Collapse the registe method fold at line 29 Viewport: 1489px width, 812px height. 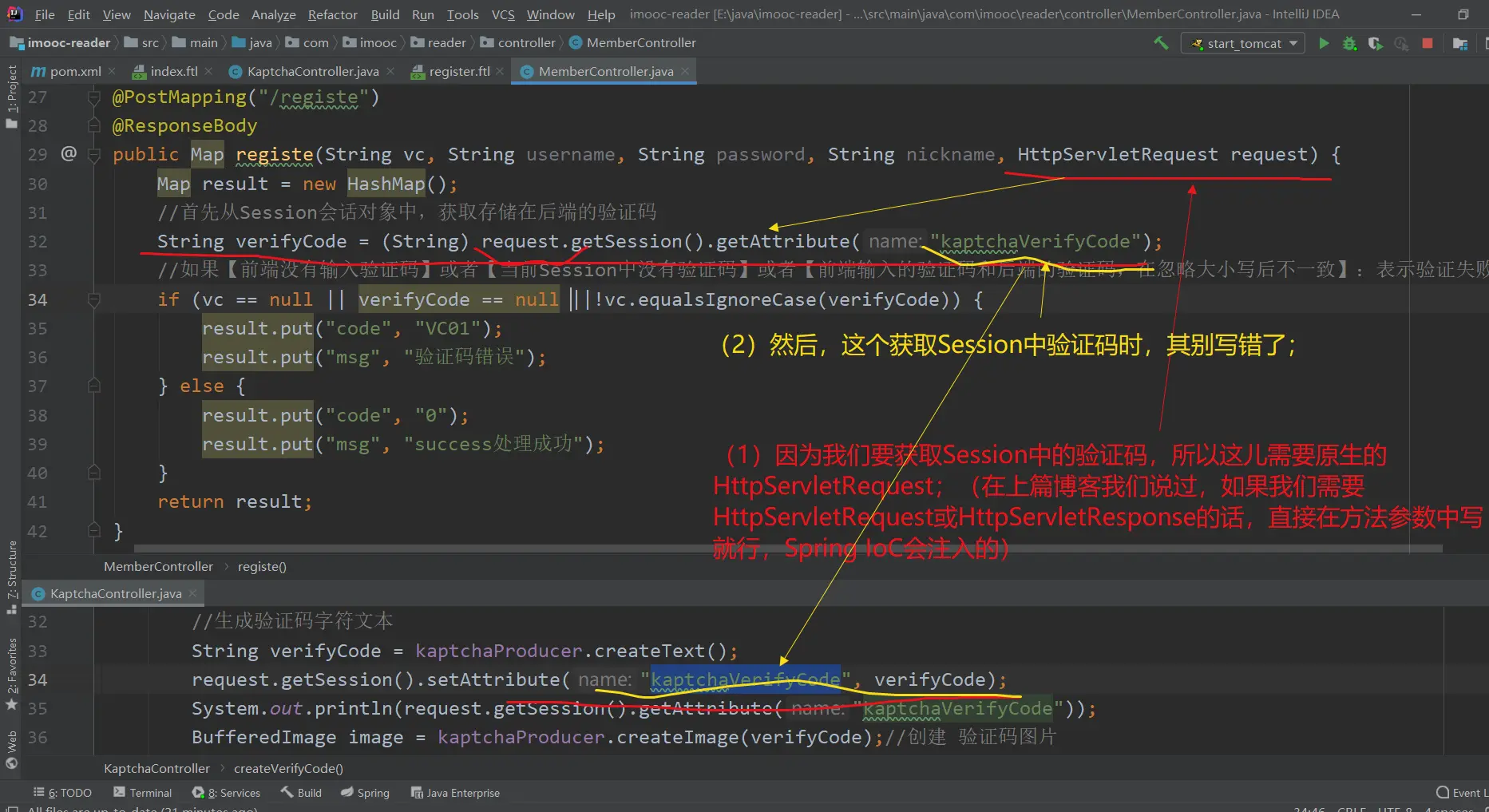(93, 154)
